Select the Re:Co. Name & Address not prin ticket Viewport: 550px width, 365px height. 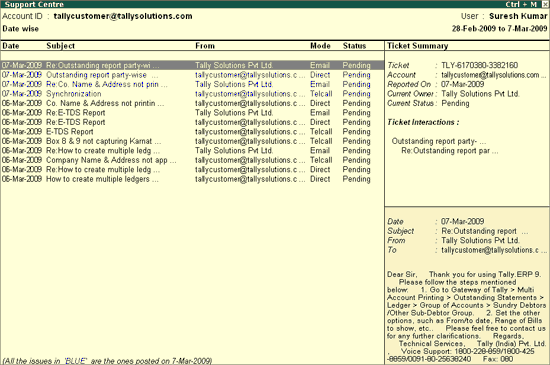(x=192, y=85)
